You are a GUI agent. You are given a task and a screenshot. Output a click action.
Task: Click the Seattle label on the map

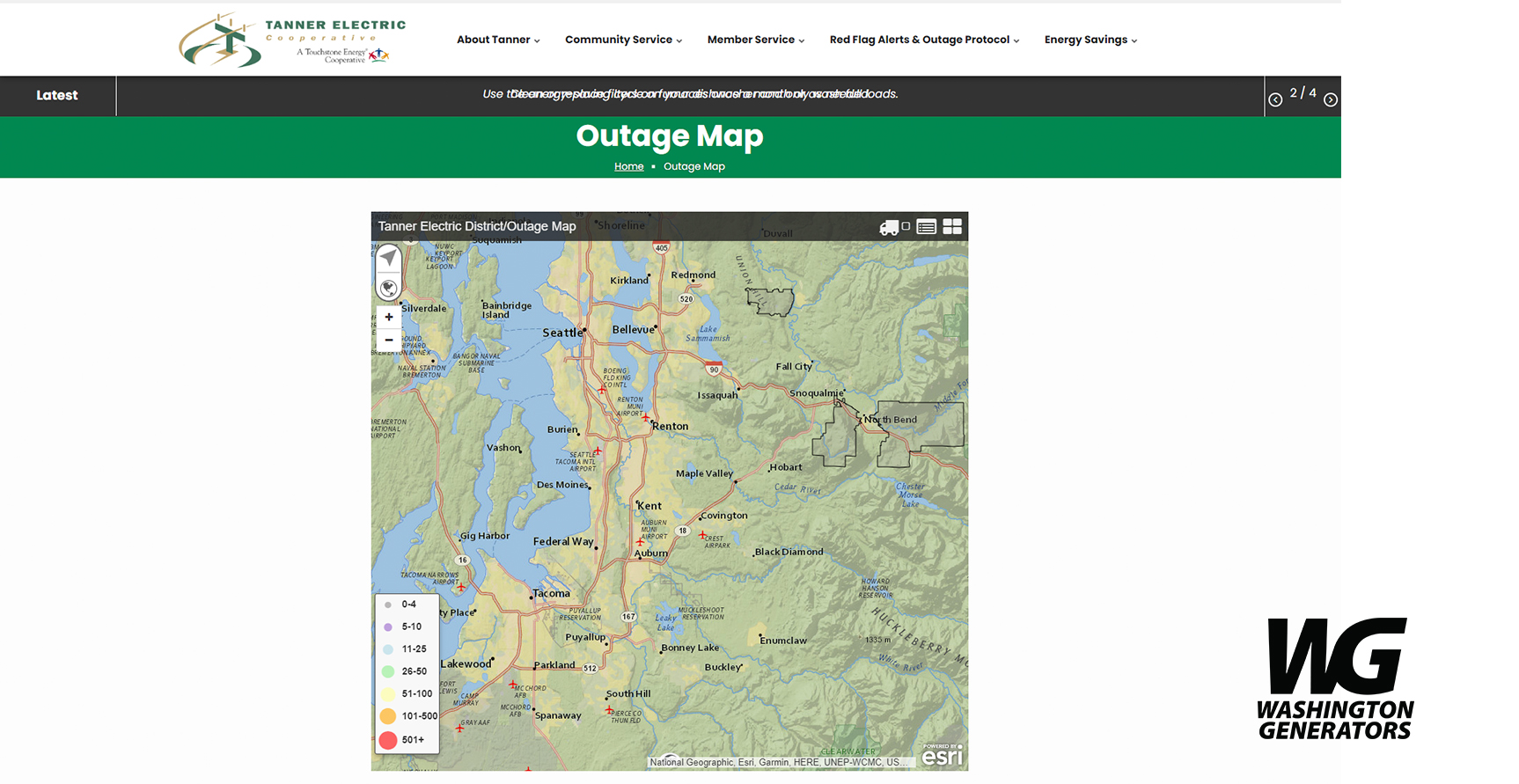pyautogui.click(x=562, y=333)
